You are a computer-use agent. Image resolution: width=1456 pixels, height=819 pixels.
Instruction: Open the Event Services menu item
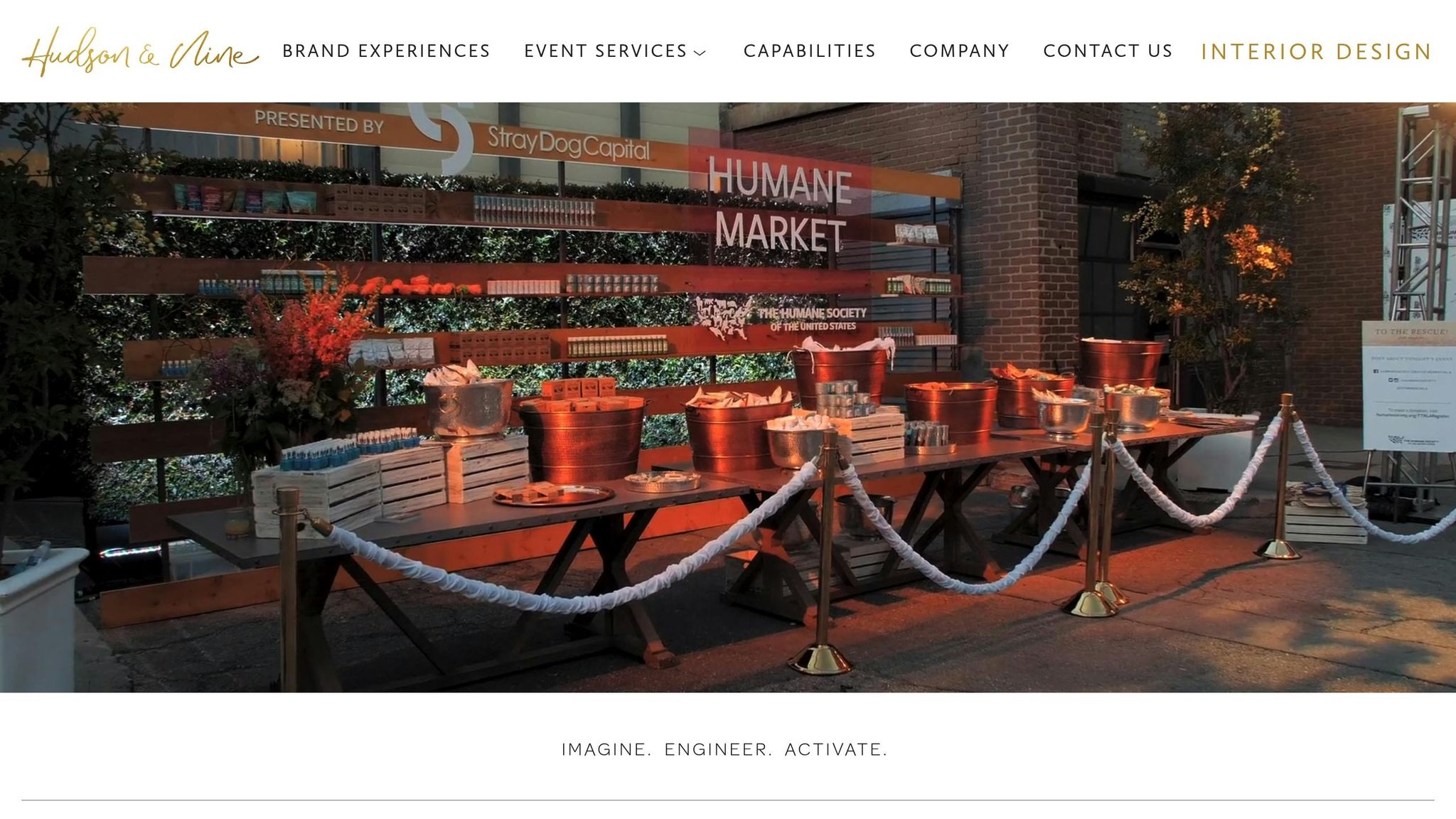pos(606,51)
